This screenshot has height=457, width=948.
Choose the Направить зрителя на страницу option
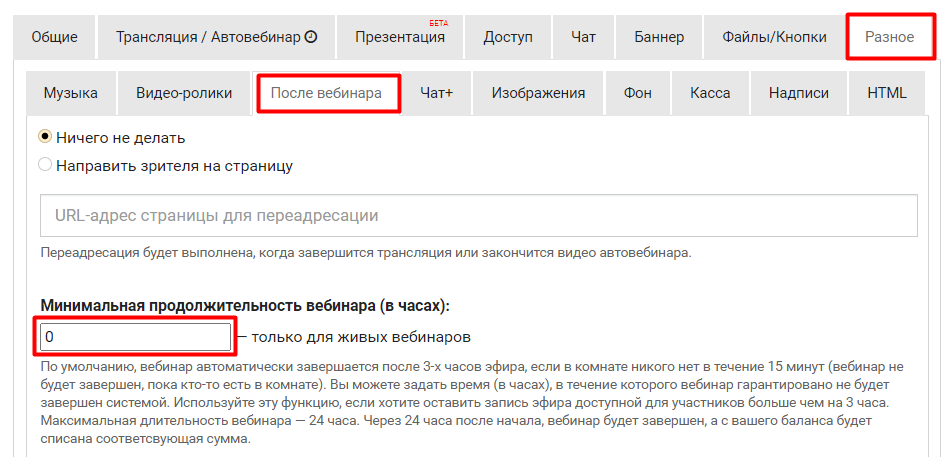[x=45, y=165]
